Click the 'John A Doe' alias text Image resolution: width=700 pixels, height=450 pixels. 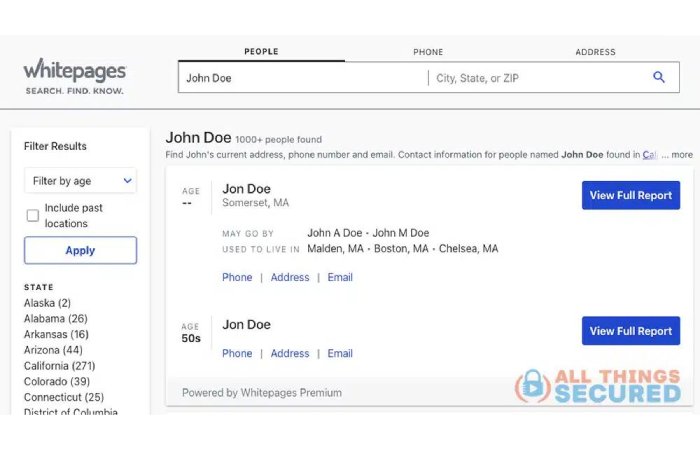[x=334, y=233]
